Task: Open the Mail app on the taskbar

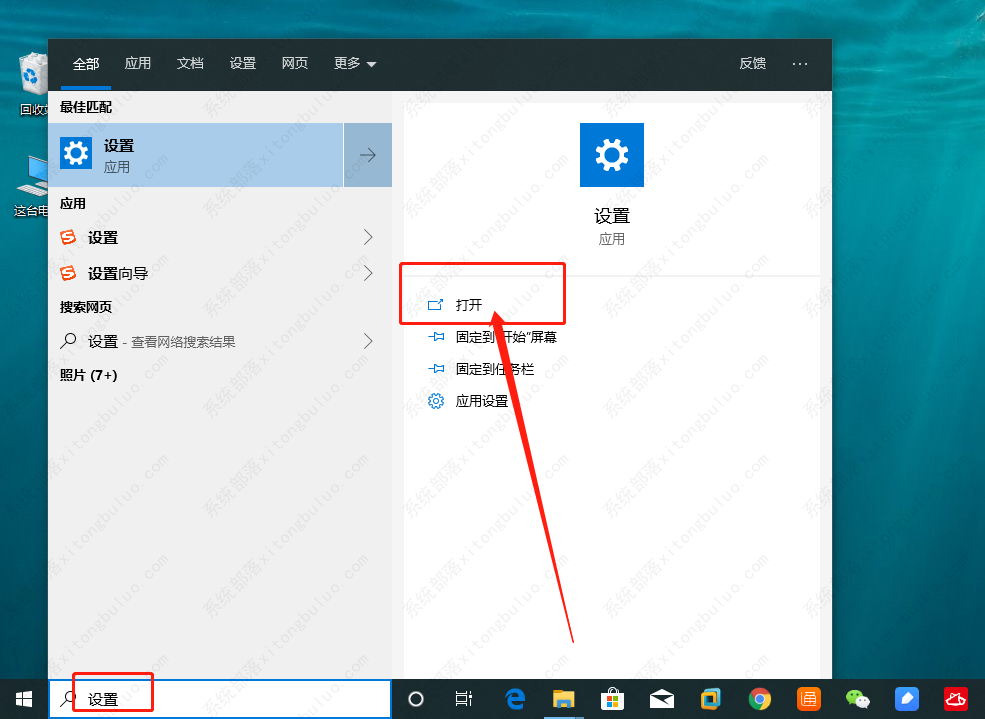Action: point(661,698)
